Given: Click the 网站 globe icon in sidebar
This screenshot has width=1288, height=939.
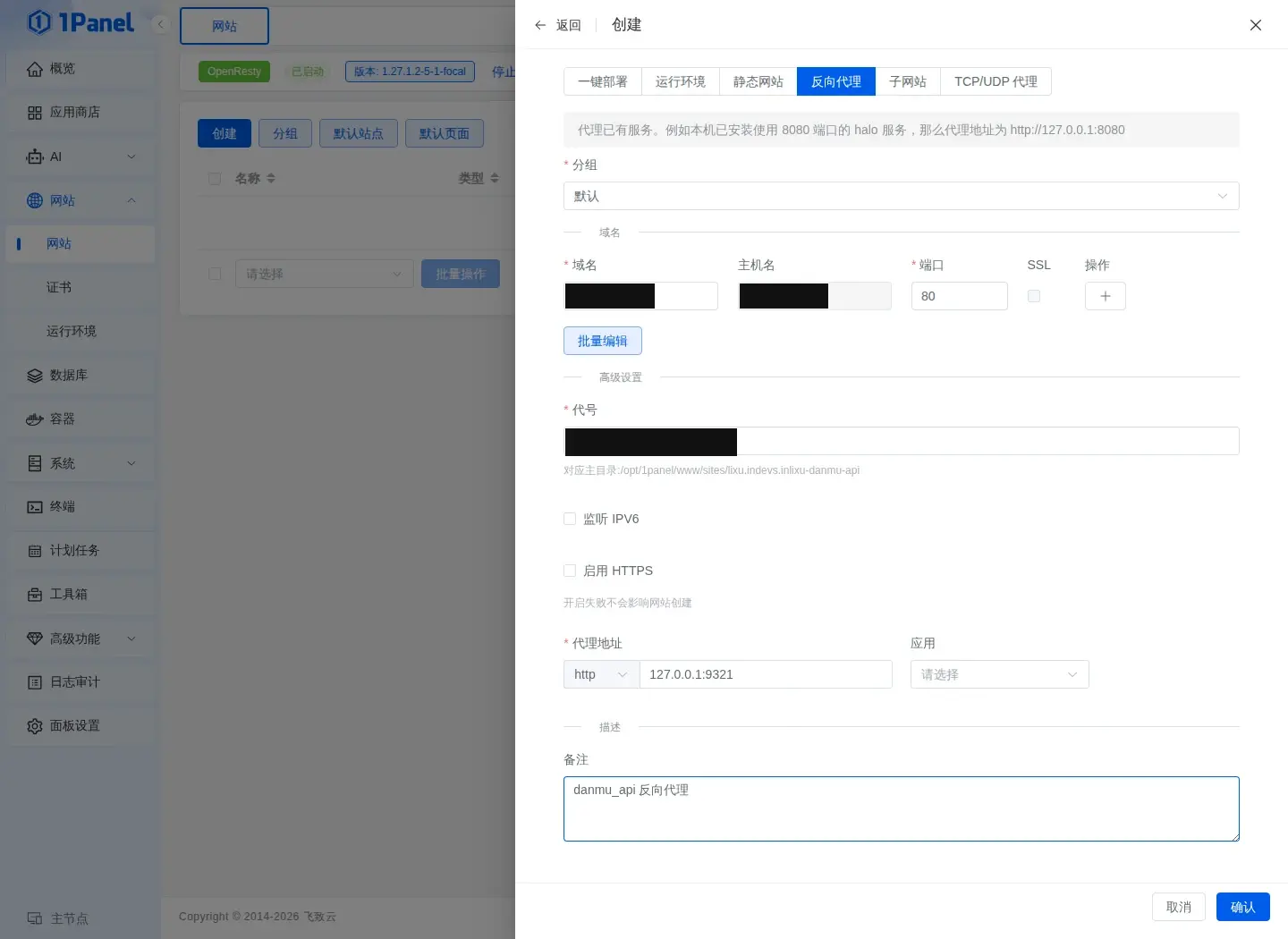Looking at the screenshot, I should [x=35, y=200].
